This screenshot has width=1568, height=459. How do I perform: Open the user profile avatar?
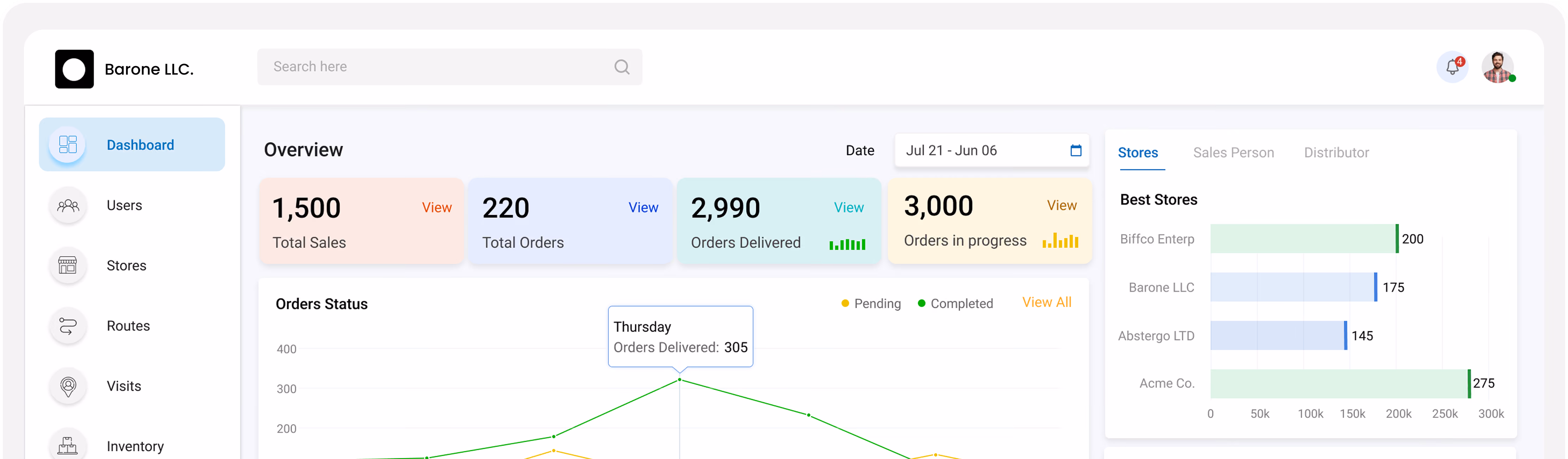(1497, 67)
